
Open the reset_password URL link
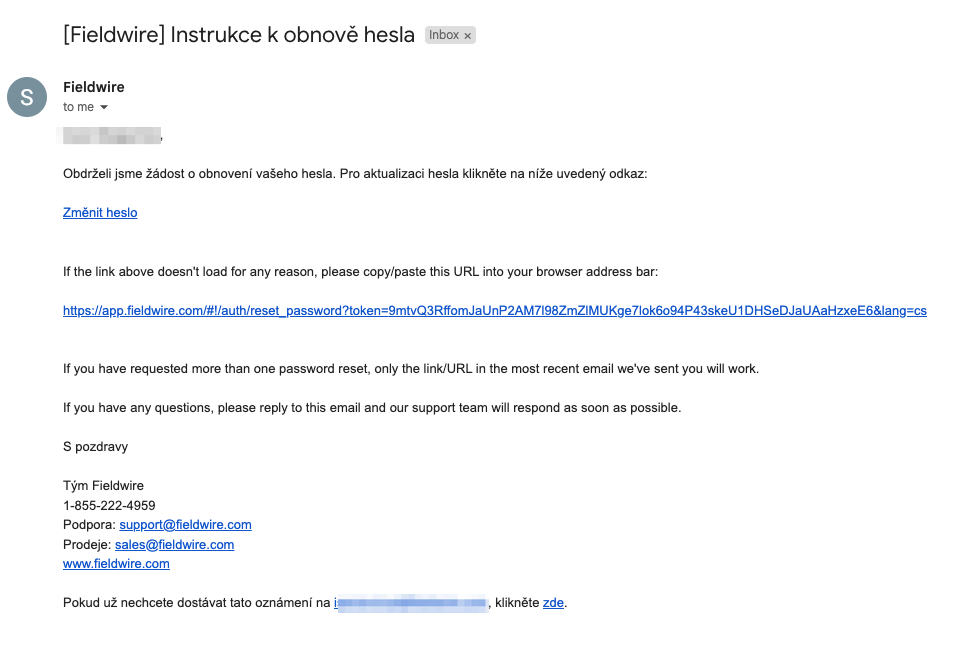[x=495, y=311]
